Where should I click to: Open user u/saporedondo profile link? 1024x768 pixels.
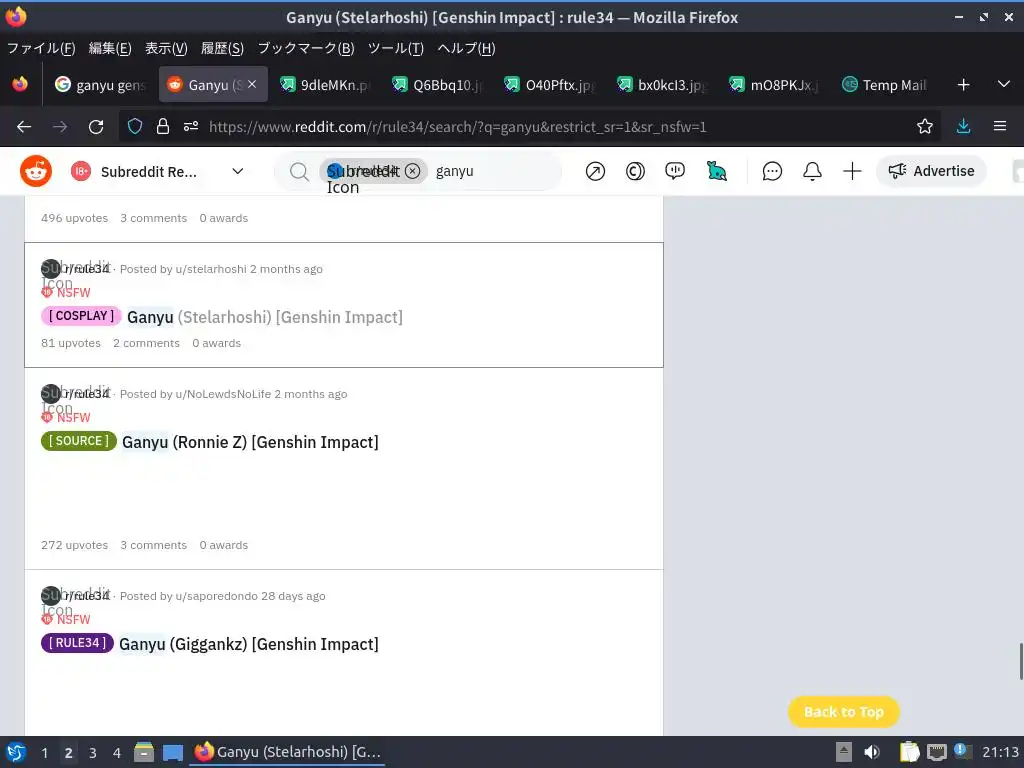point(216,596)
